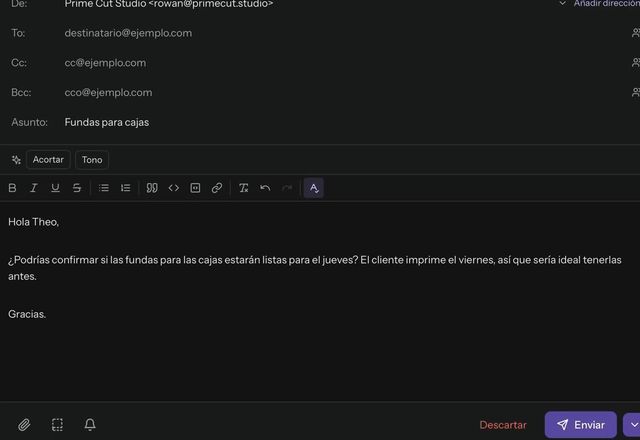Image resolution: width=640 pixels, height=440 pixels.
Task: Click the AI sparkle icon
Action: [16, 160]
